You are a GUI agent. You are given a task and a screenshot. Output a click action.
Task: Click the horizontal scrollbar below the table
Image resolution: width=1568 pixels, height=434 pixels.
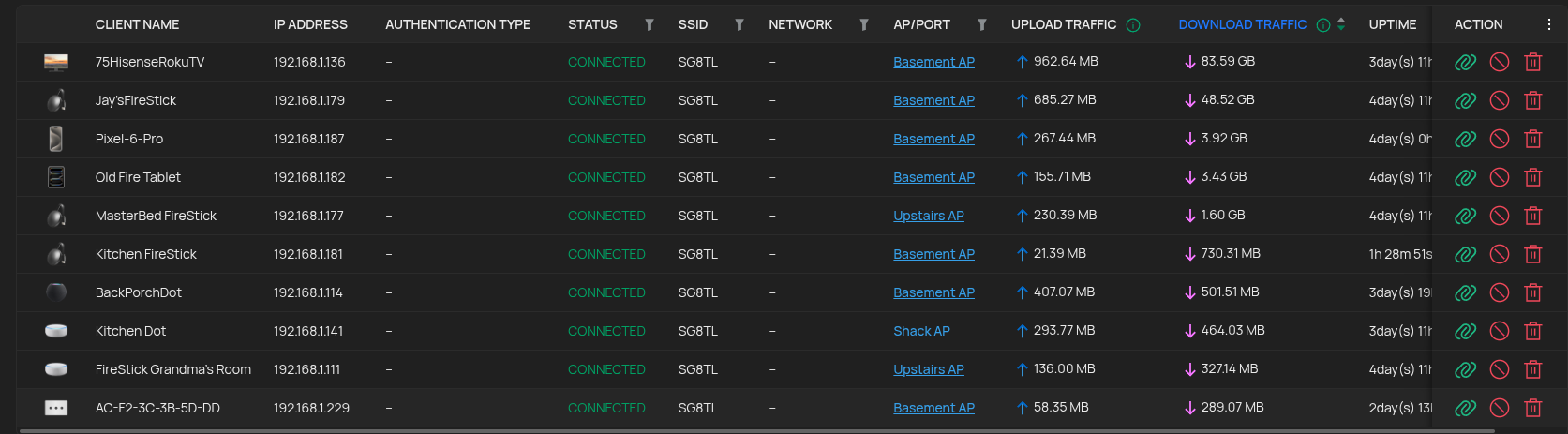point(750,431)
